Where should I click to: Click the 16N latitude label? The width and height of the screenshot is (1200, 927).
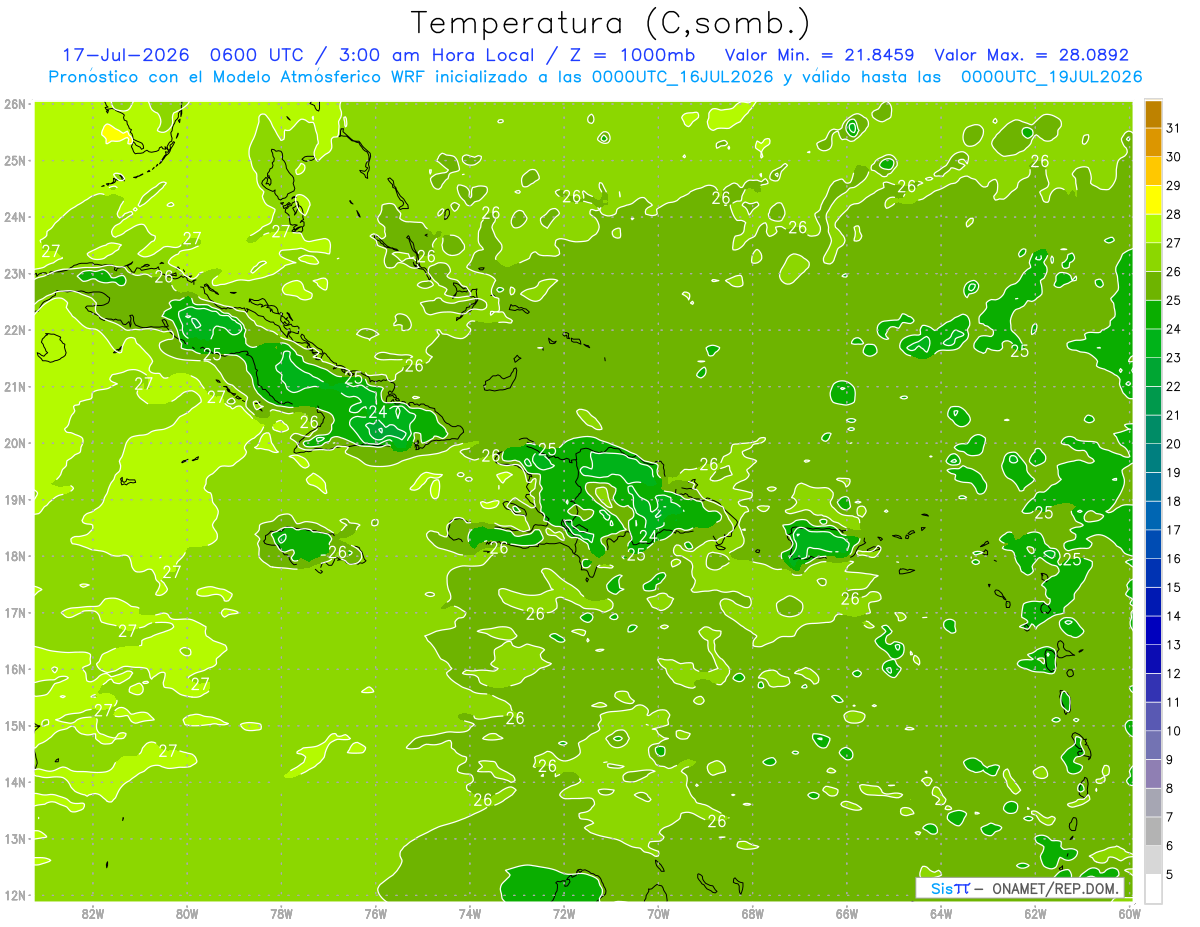click(15, 669)
